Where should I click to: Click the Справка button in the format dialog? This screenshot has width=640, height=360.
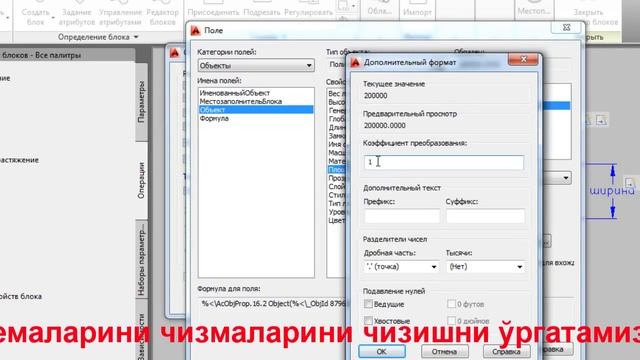tap(506, 351)
